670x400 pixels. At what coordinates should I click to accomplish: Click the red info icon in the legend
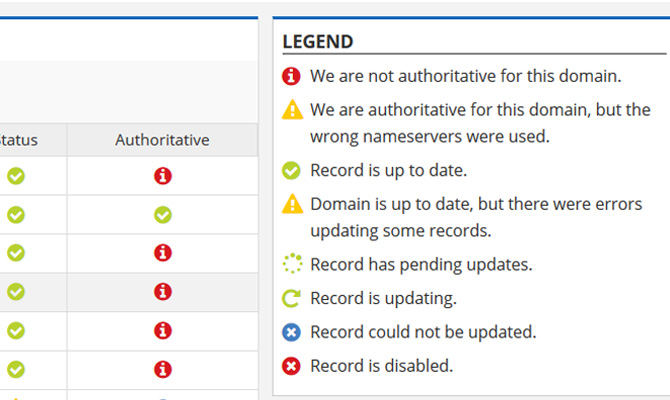tap(292, 76)
